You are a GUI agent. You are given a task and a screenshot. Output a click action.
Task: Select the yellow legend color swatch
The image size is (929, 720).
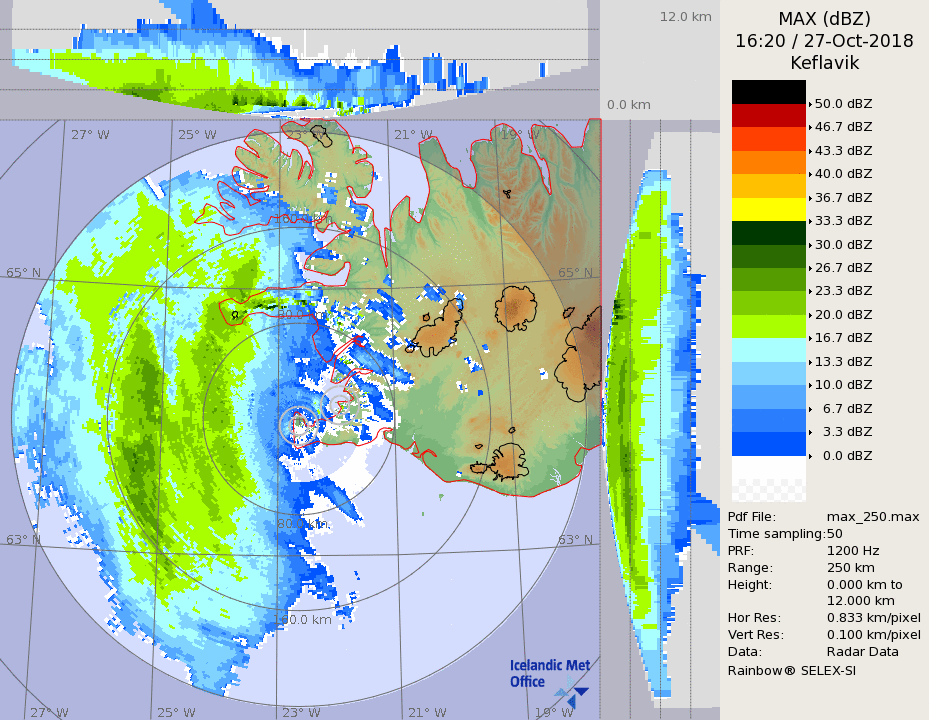768,208
